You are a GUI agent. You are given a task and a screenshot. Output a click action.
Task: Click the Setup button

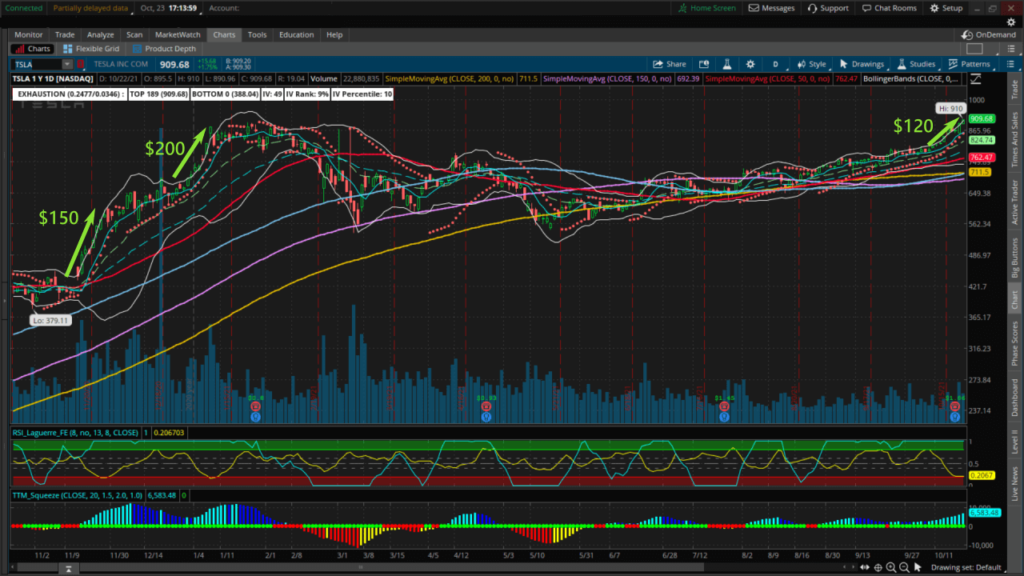(946, 8)
